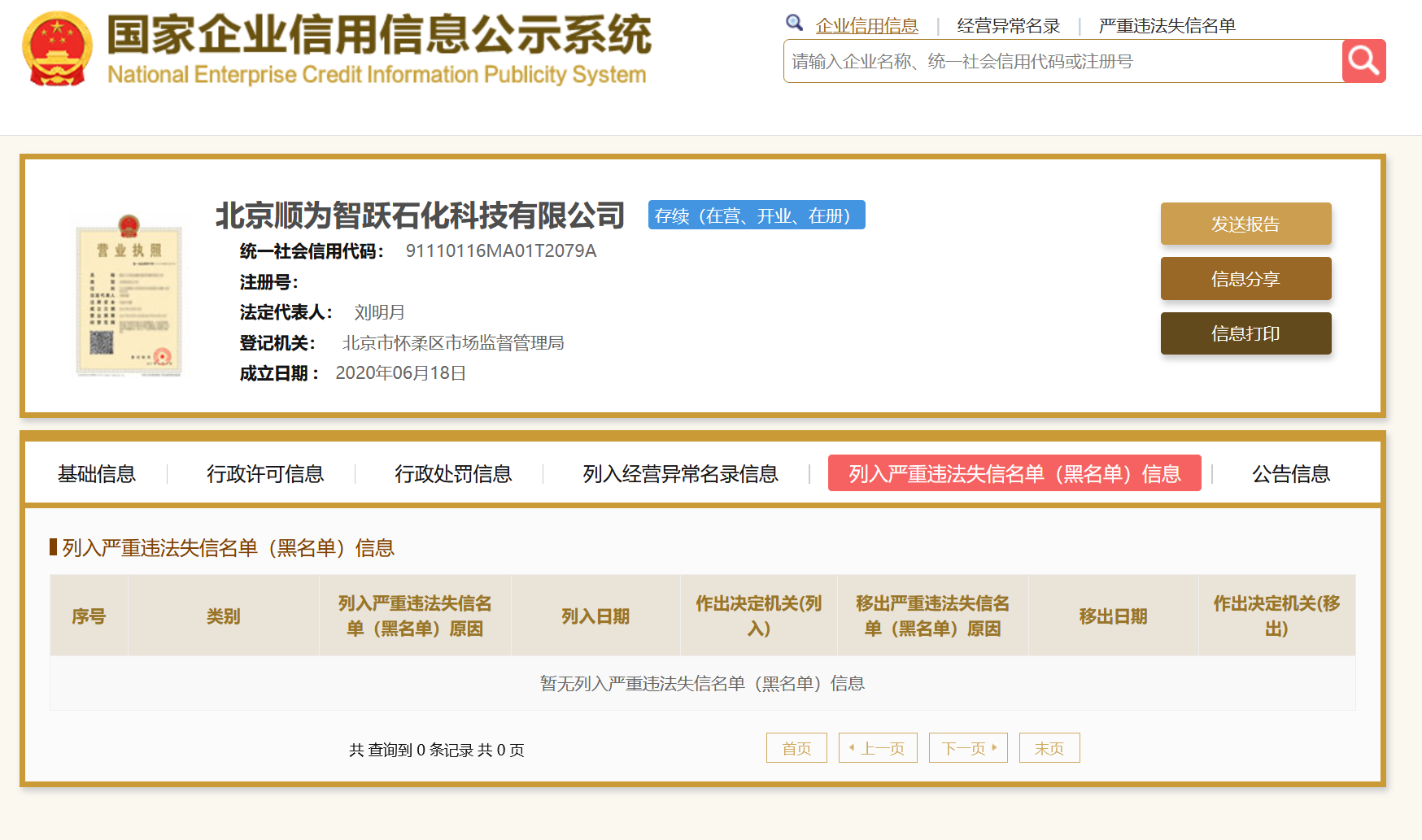Click the 列入严重违法失信名单（黑名单）信息 section heading
Image resolution: width=1422 pixels, height=840 pixels.
pyautogui.click(x=228, y=548)
